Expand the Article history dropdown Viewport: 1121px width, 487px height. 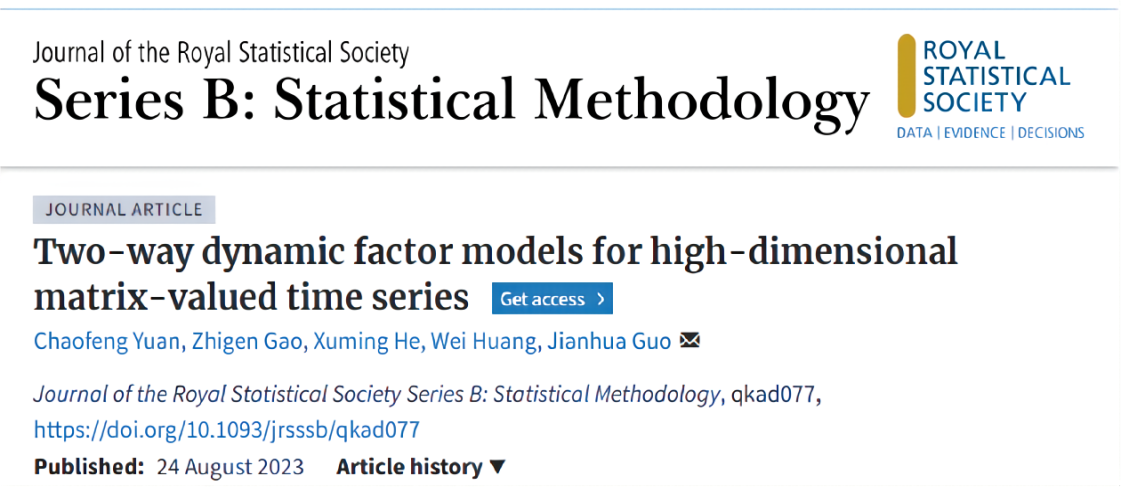pos(421,467)
